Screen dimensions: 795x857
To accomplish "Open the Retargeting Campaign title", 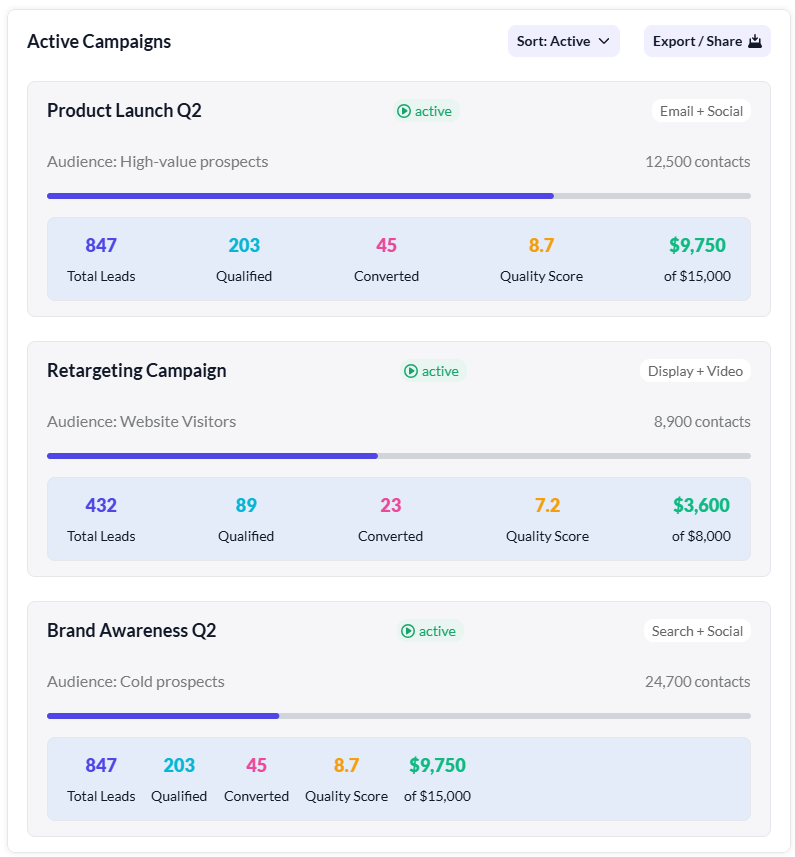I will [137, 371].
